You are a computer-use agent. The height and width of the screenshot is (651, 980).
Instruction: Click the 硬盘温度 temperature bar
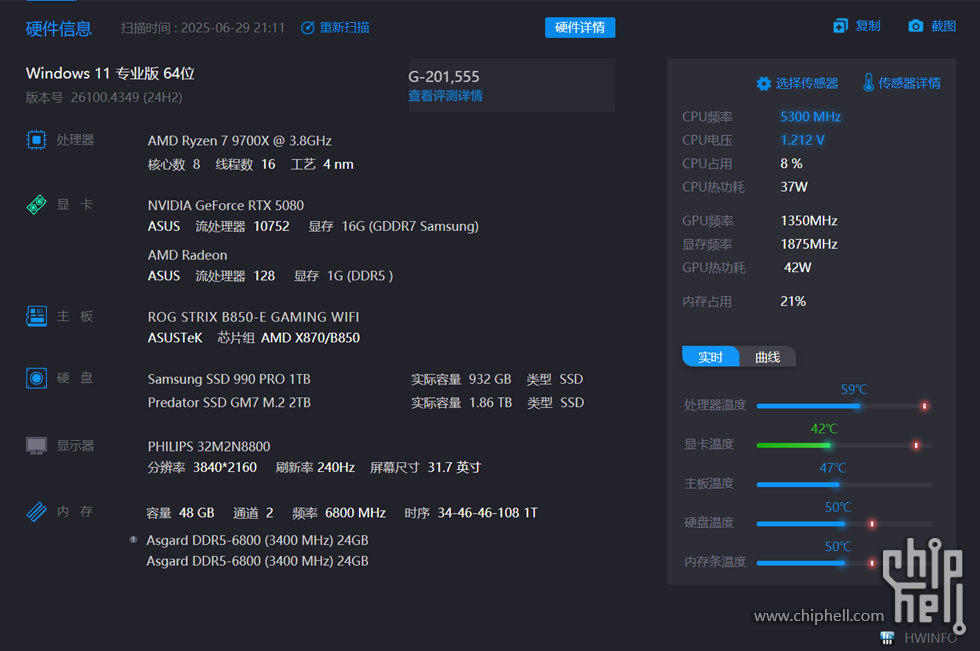click(844, 524)
